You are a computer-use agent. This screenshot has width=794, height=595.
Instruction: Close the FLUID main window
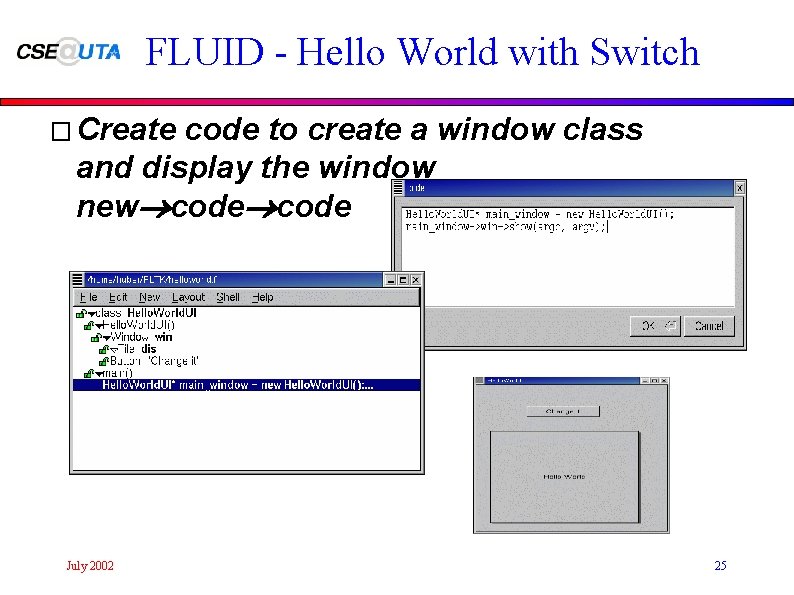(x=415, y=280)
